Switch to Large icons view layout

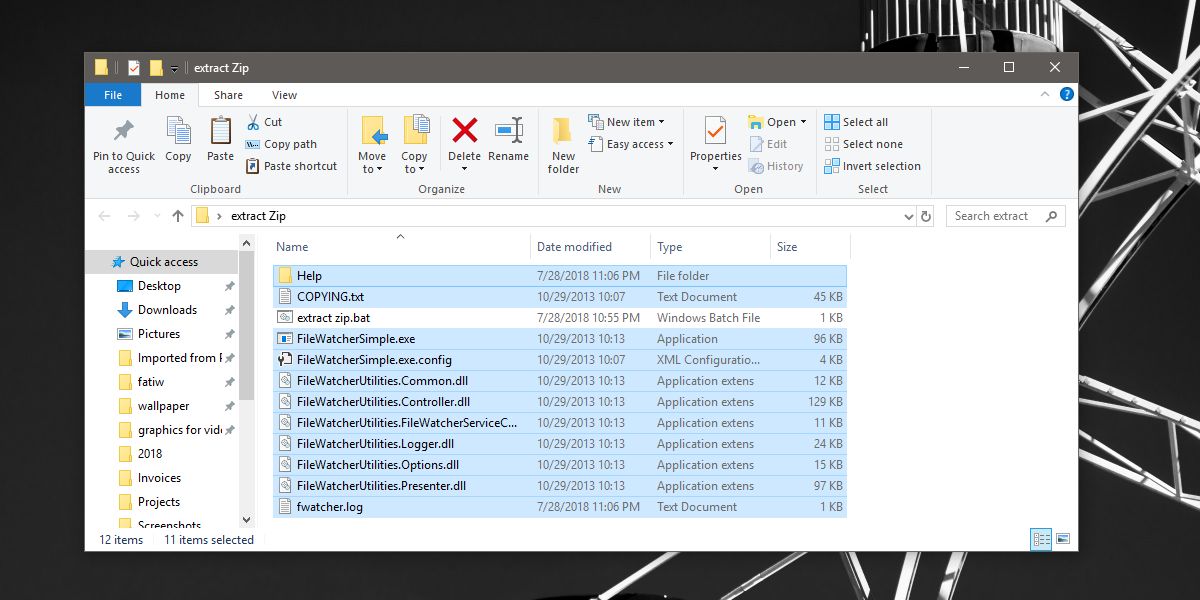click(1063, 539)
